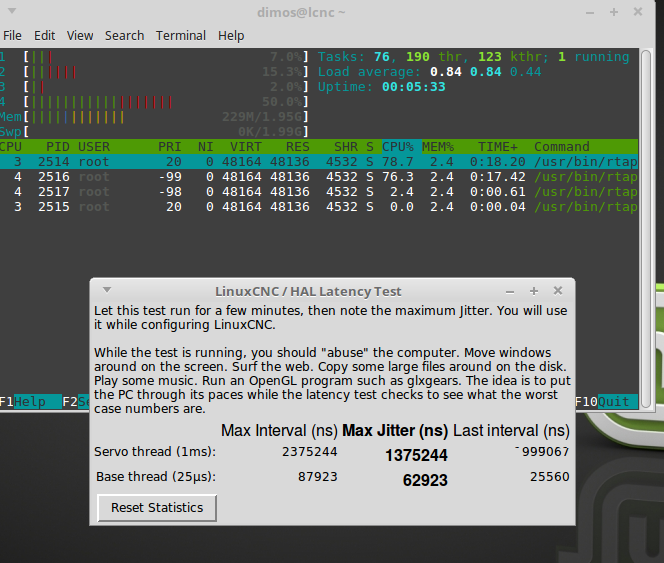Open the View menu in terminal

coord(80,36)
